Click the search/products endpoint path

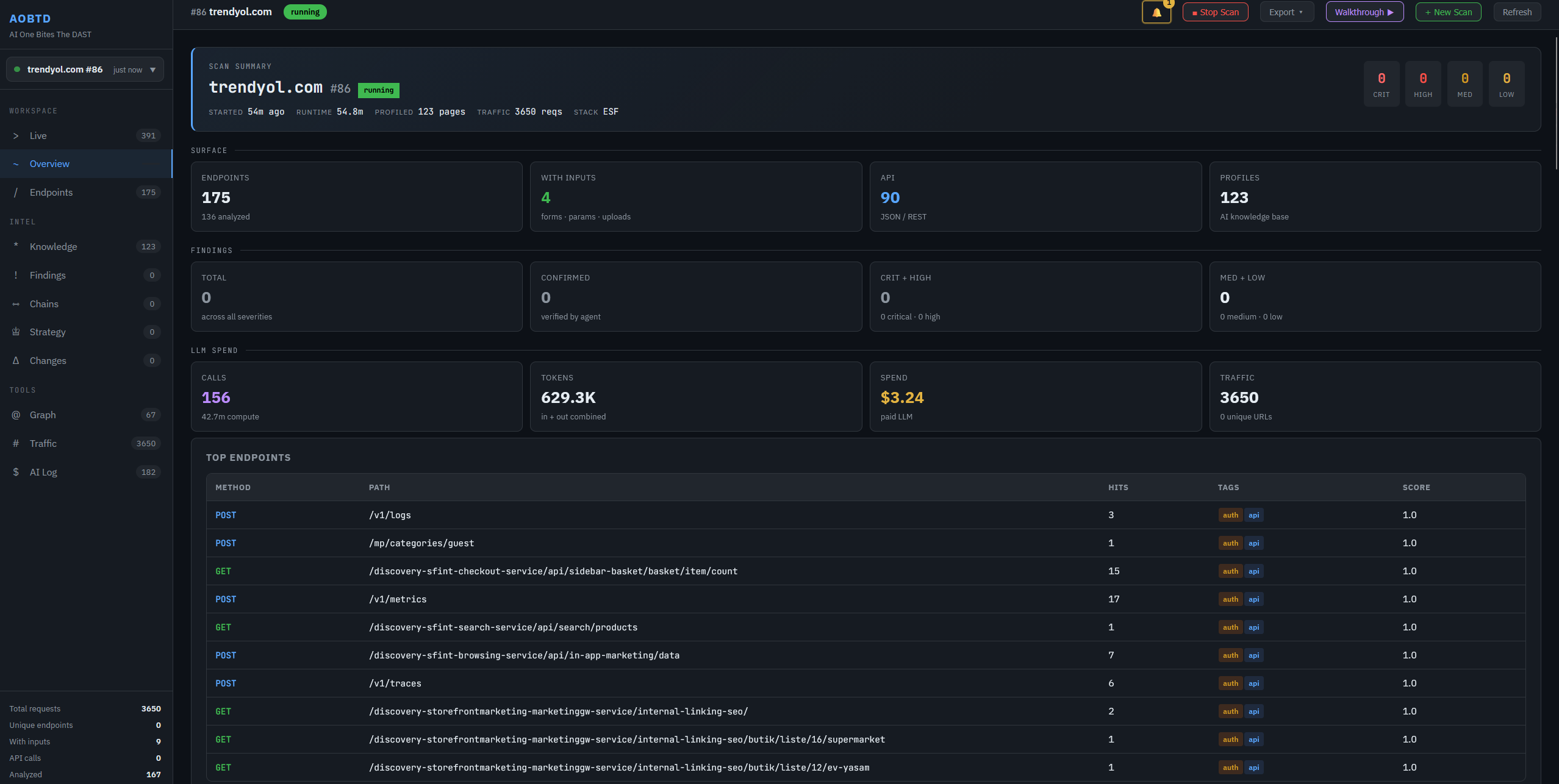(503, 627)
